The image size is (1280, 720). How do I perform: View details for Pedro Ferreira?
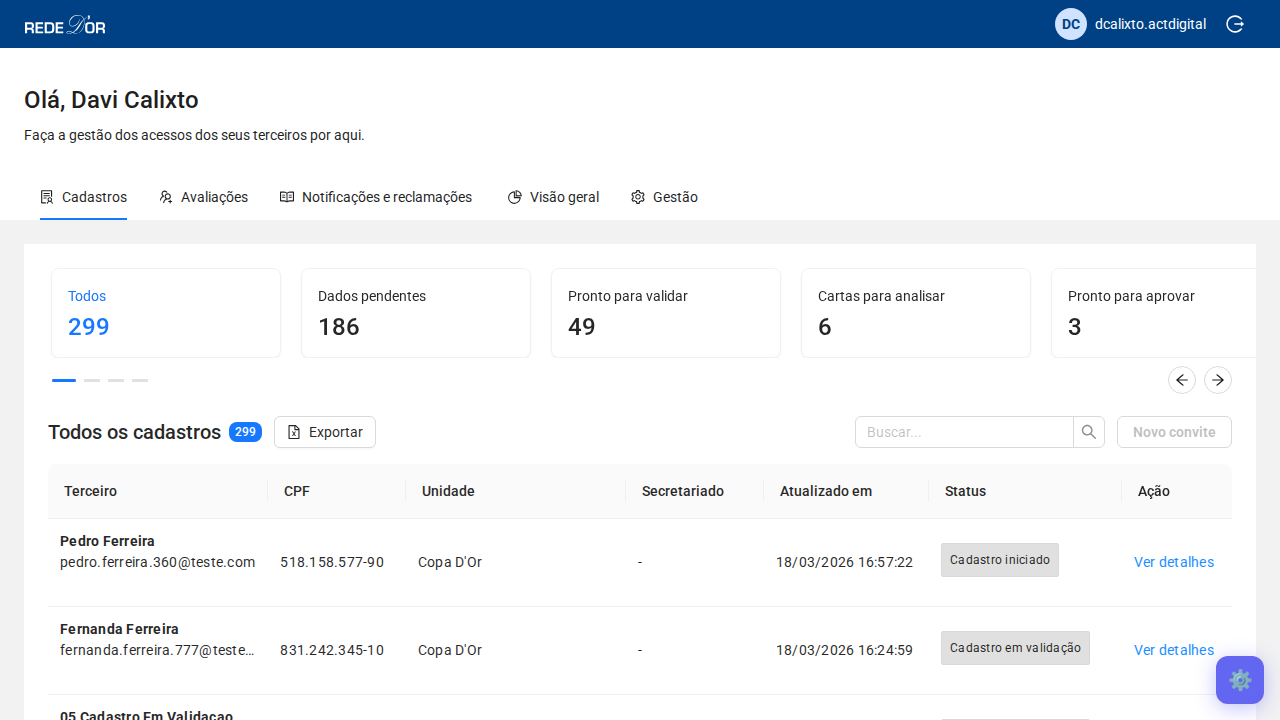1173,562
